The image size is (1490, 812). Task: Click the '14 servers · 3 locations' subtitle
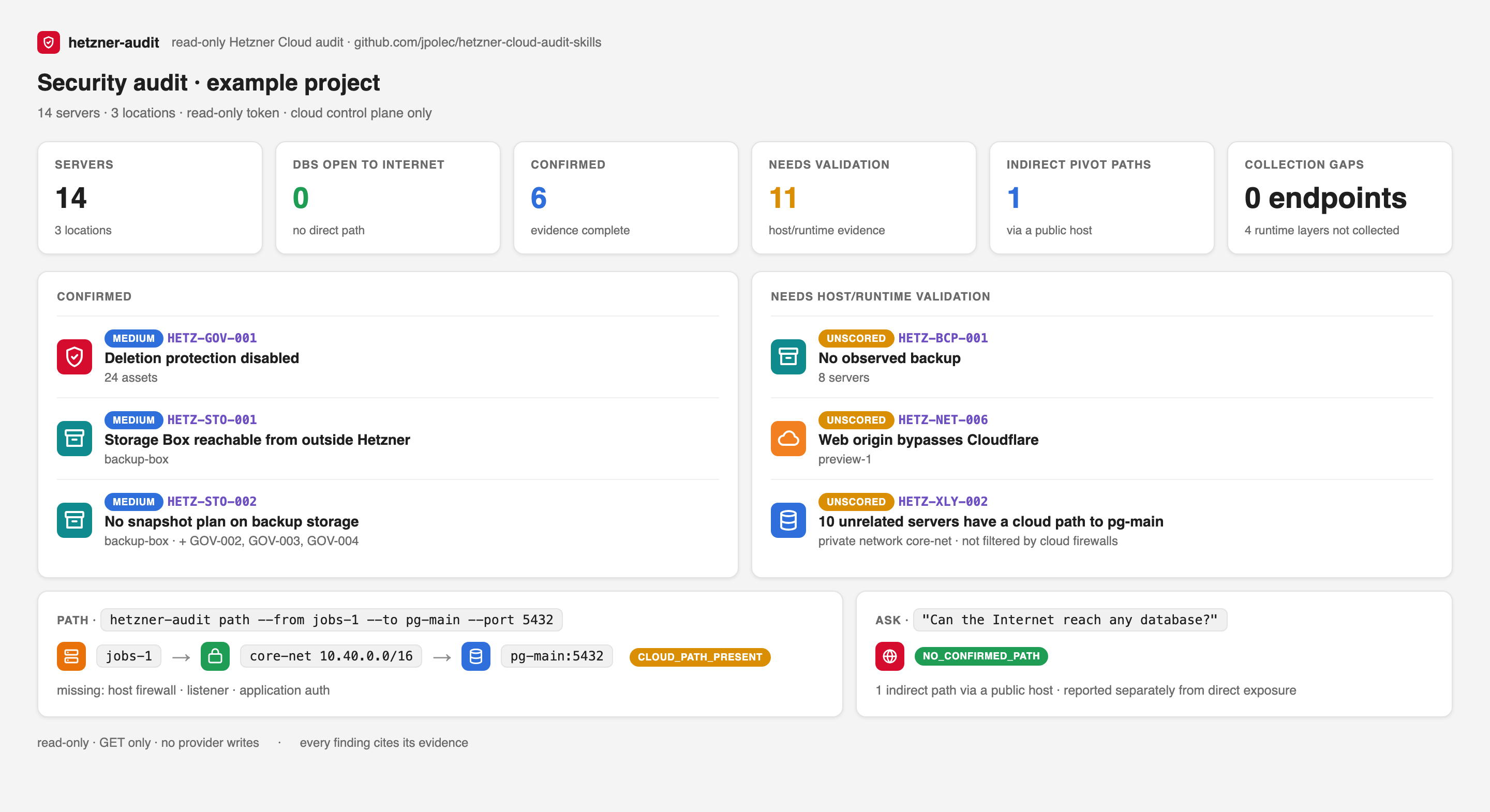(x=234, y=113)
